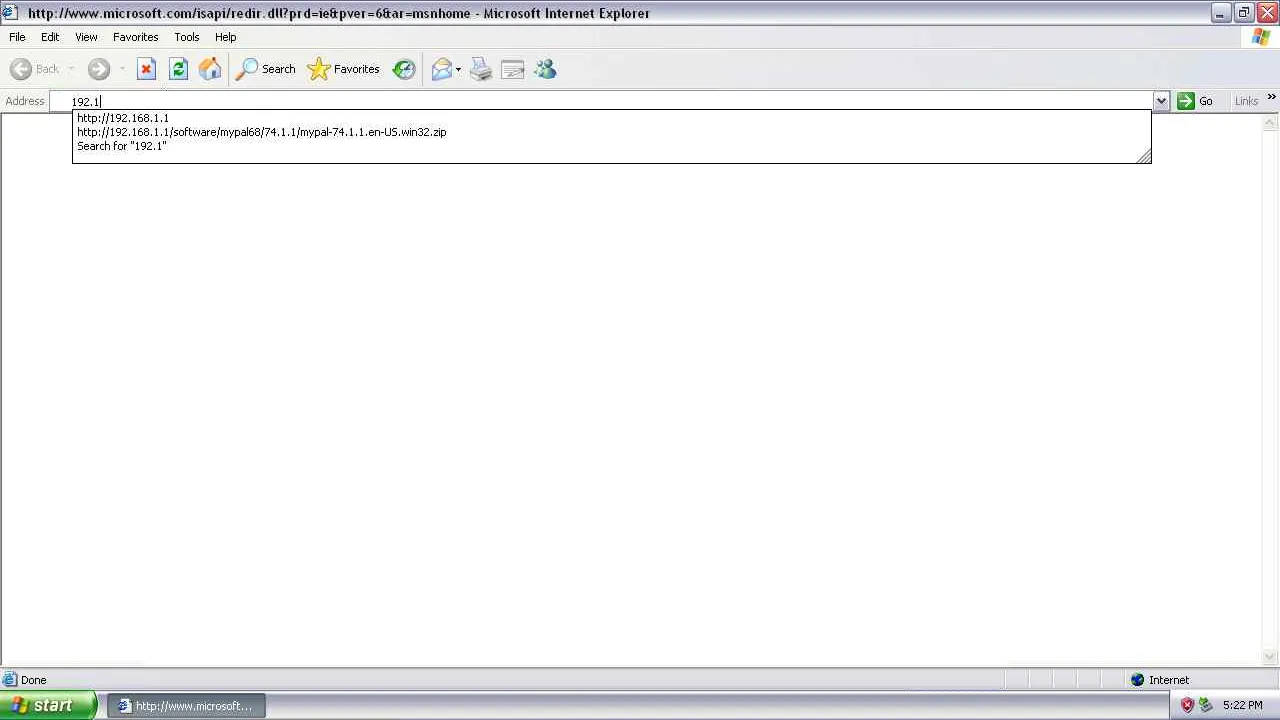Click the page icon in the title bar
Viewport: 1280px width, 720px height.
pos(10,13)
